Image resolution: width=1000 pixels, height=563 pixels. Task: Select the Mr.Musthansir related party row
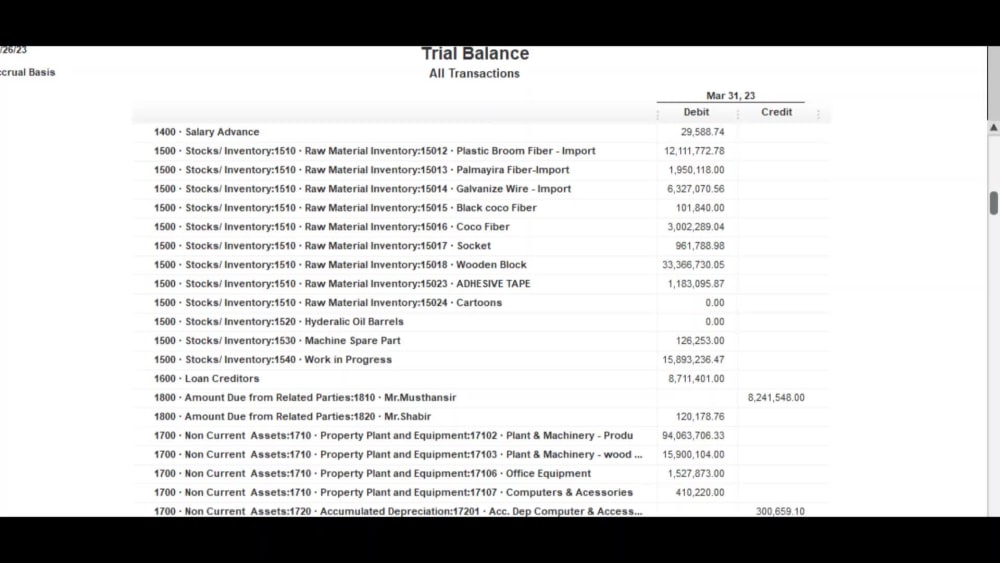[482, 398]
